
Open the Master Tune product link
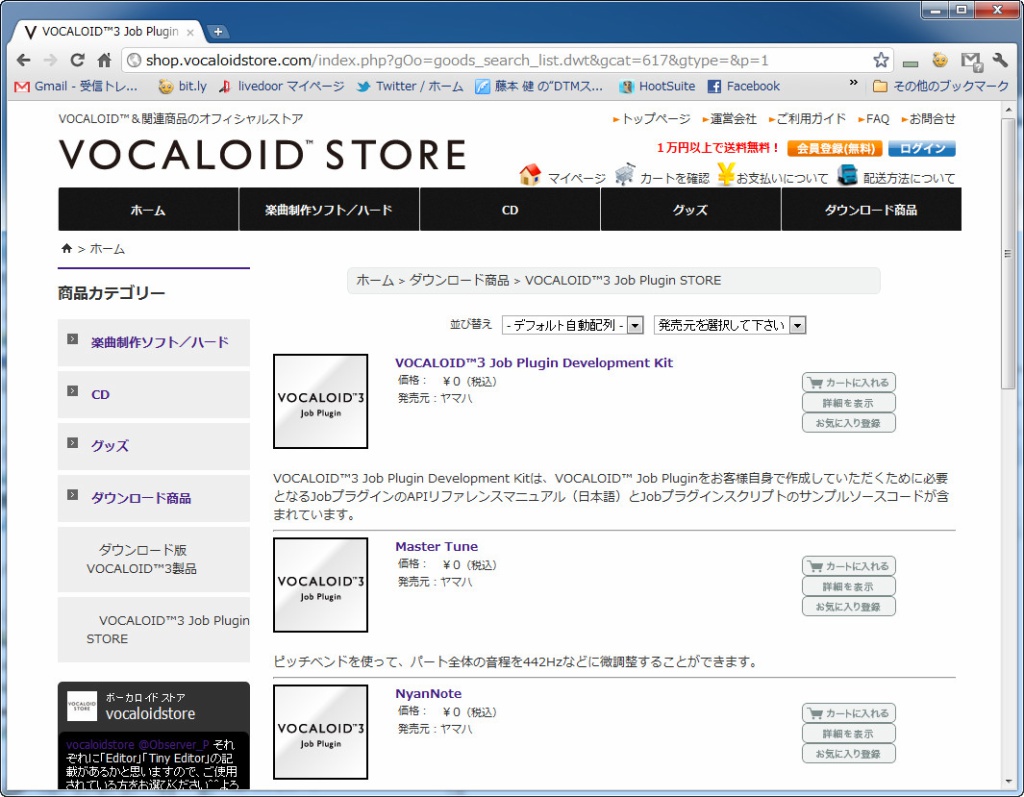(x=436, y=546)
